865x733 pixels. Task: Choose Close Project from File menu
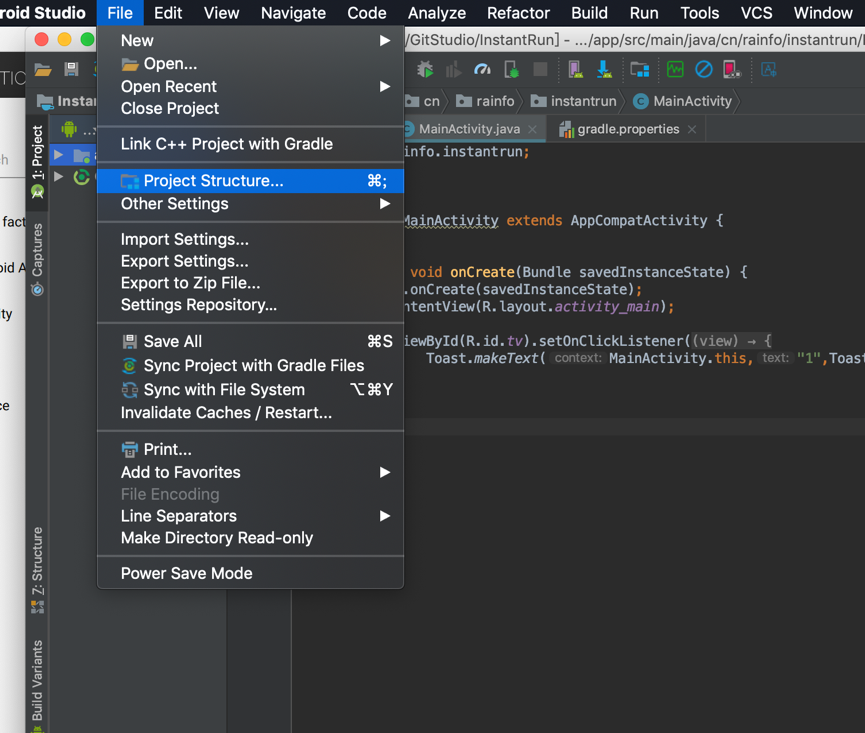point(250,109)
